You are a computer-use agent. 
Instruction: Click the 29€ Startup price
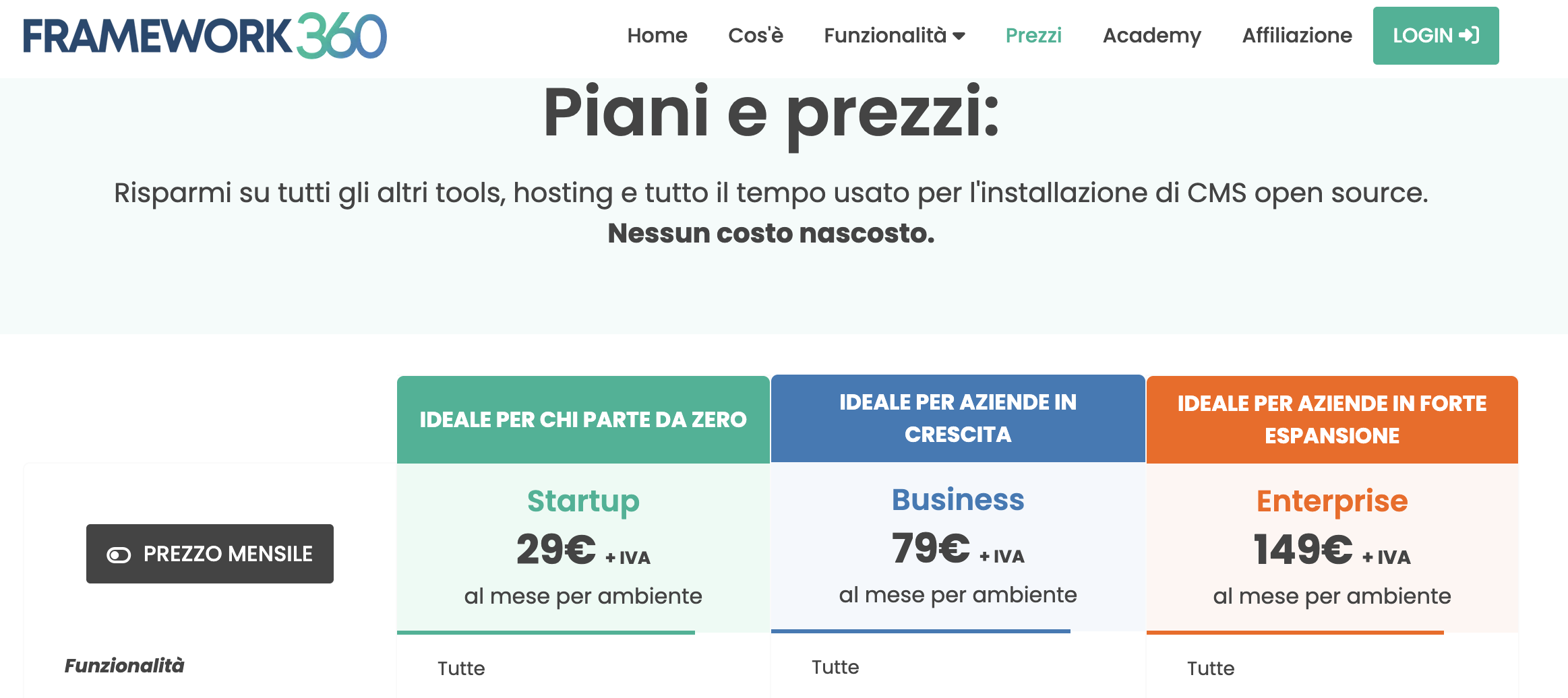click(556, 550)
